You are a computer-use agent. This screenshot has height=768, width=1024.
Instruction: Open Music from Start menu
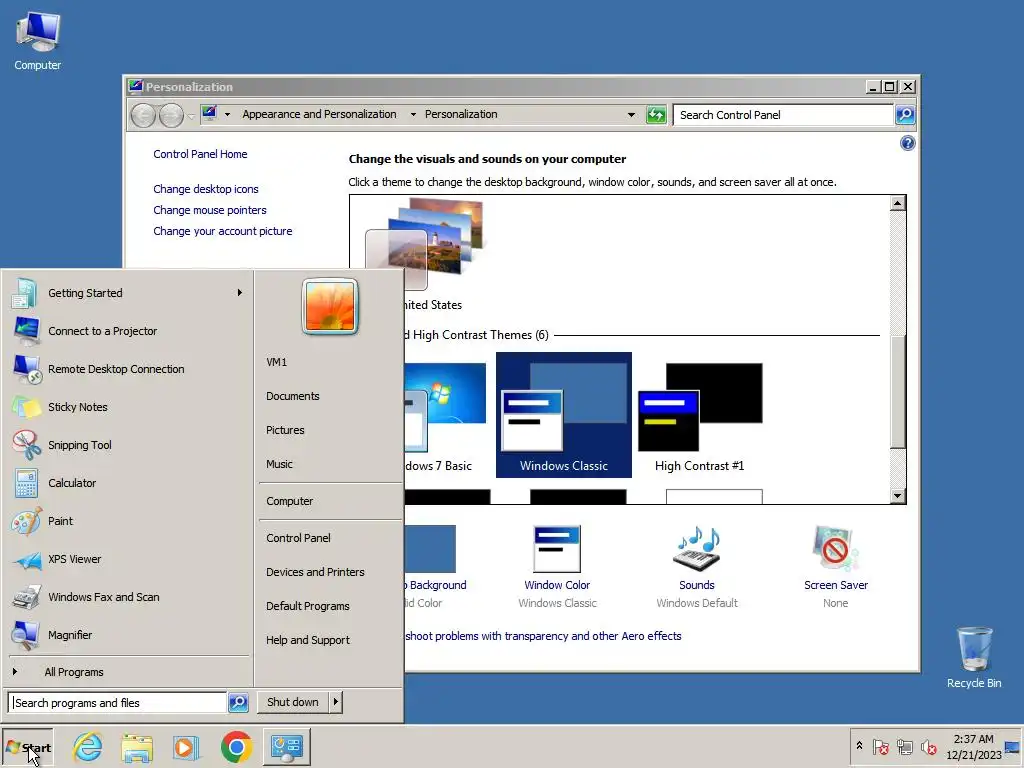280,464
